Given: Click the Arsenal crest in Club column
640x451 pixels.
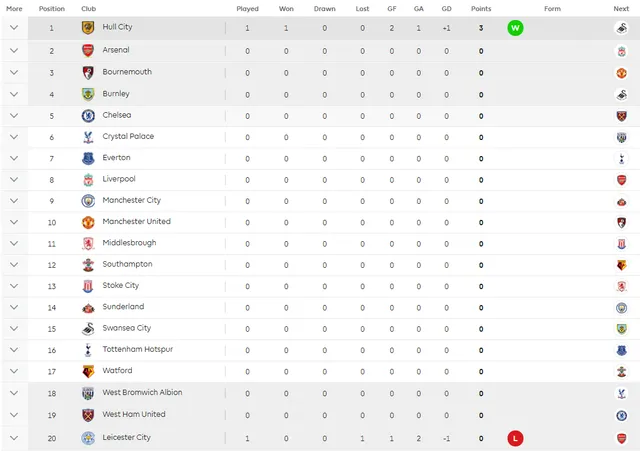Looking at the screenshot, I should [x=88, y=51].
